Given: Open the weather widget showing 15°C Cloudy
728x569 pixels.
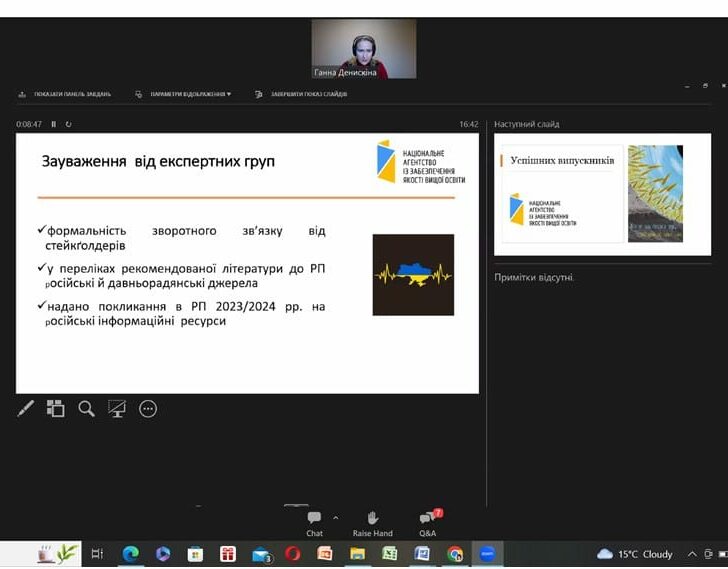Looking at the screenshot, I should tap(635, 554).
